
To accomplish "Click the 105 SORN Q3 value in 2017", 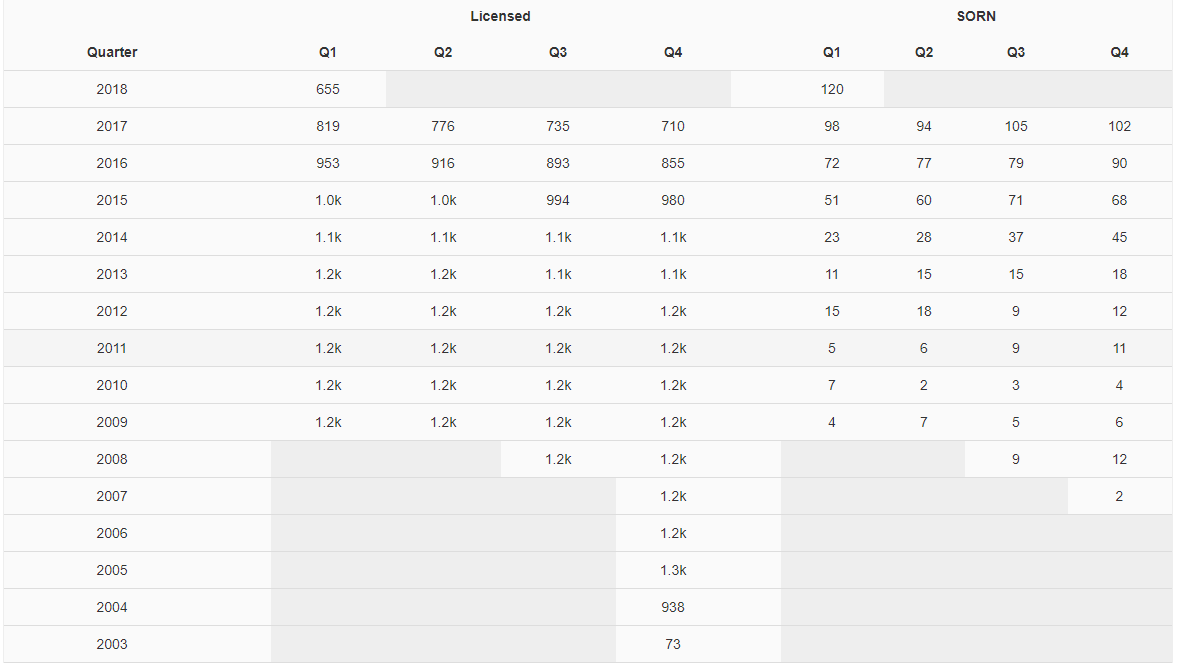I will (x=1016, y=127).
